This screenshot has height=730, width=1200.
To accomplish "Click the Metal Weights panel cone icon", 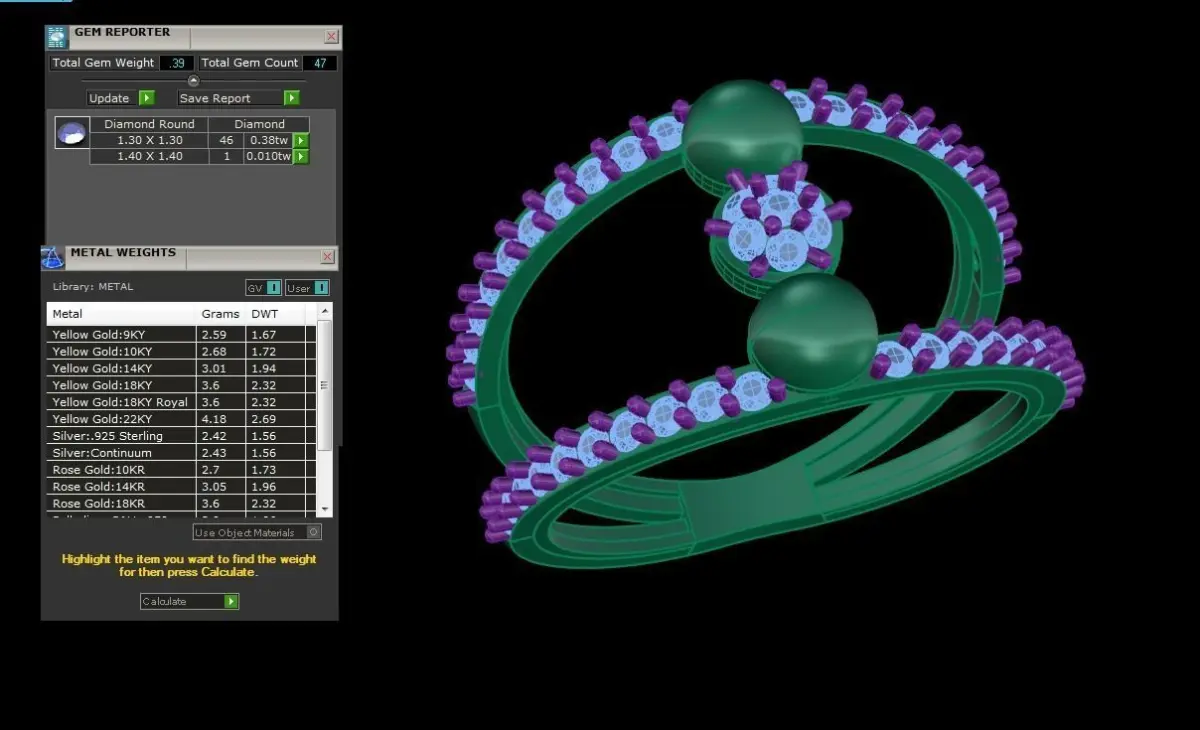I will (x=52, y=258).
